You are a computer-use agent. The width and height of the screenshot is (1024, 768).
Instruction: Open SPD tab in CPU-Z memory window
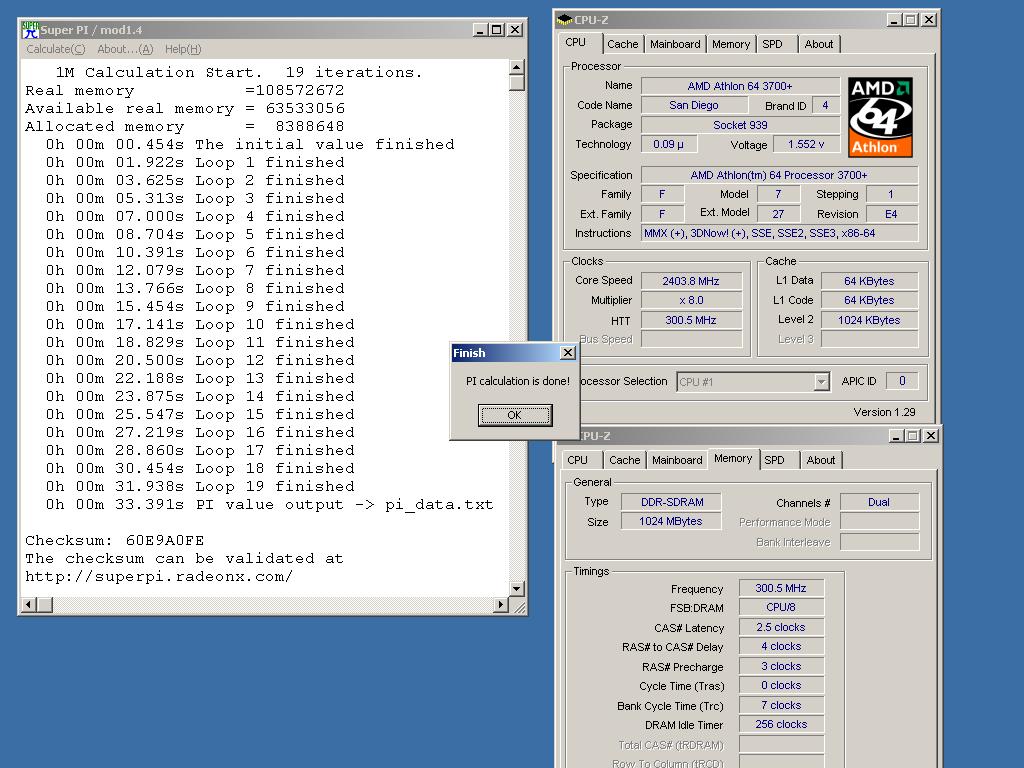774,460
